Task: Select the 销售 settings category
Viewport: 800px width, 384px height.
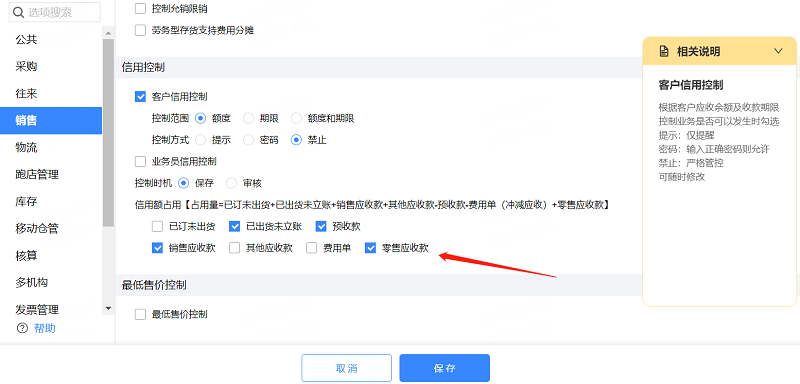Action: click(x=51, y=120)
